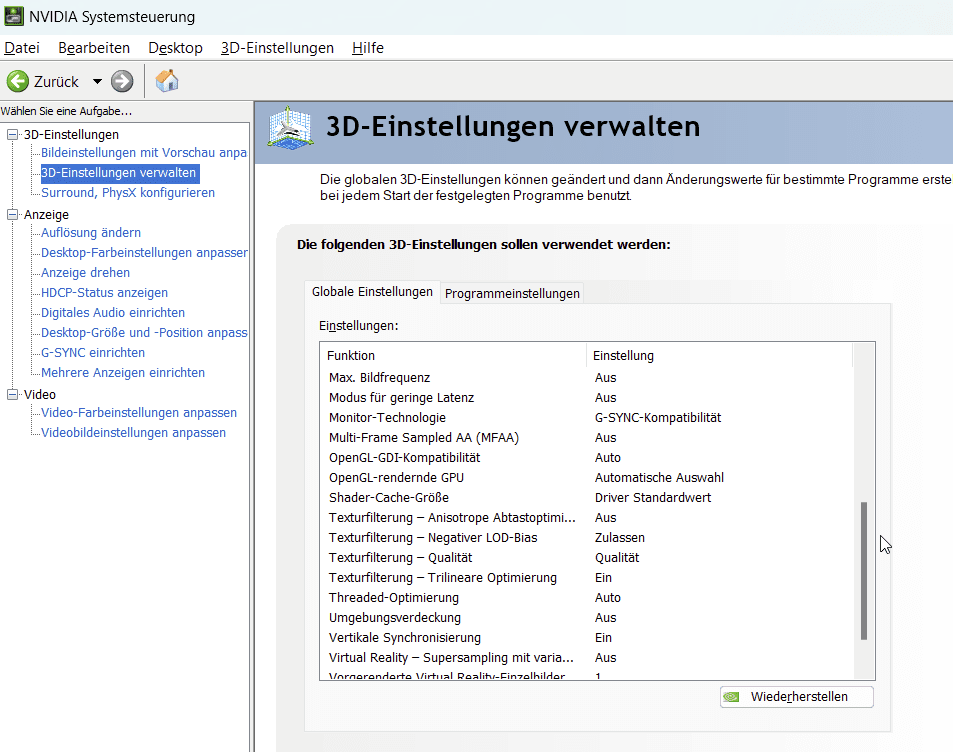This screenshot has height=752, width=953.
Task: Click the 3D-Einstellungen verwalten header icon
Action: (291, 128)
